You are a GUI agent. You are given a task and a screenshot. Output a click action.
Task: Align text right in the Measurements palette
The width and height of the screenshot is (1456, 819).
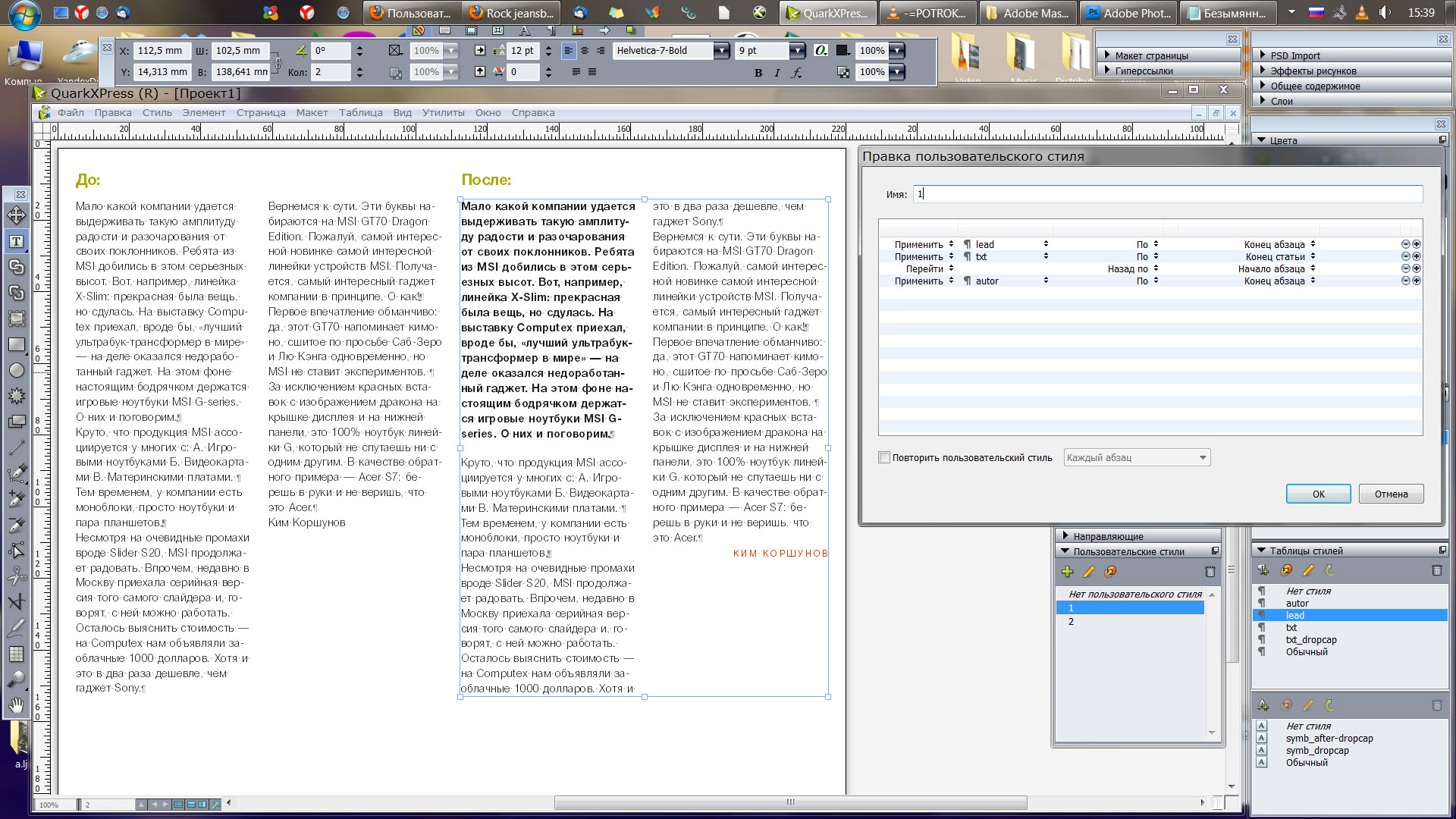tap(601, 51)
